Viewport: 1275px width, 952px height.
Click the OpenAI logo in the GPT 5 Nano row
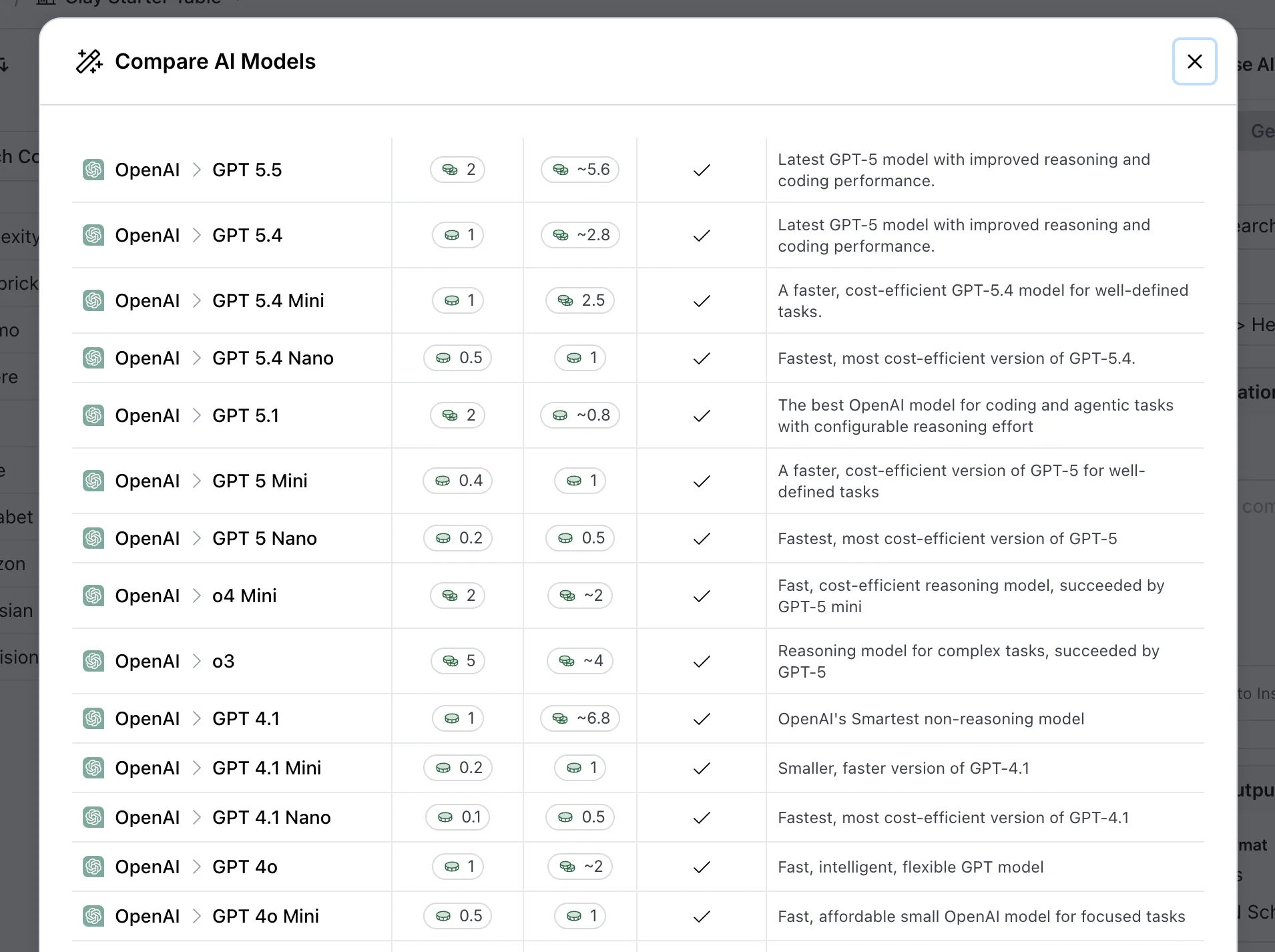(93, 538)
